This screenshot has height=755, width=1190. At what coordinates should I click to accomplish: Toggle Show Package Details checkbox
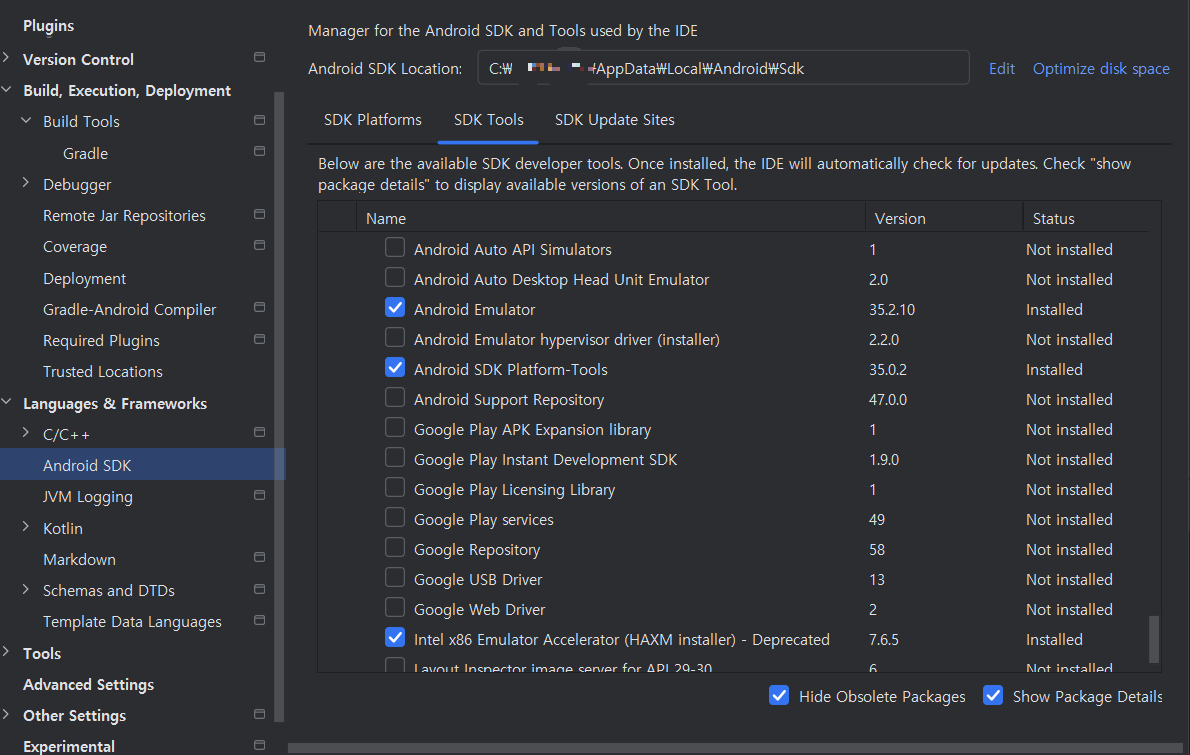(x=993, y=695)
